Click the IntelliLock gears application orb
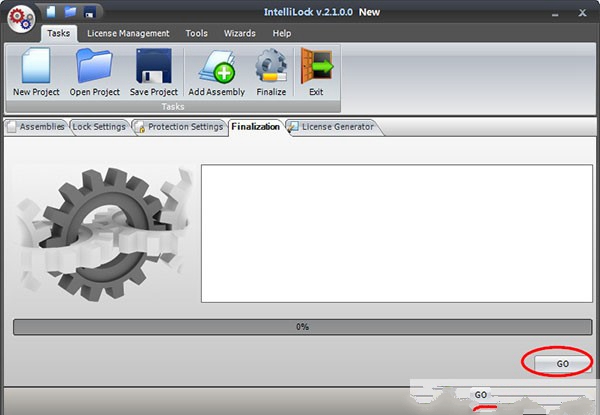This screenshot has width=600, height=415. (21, 19)
